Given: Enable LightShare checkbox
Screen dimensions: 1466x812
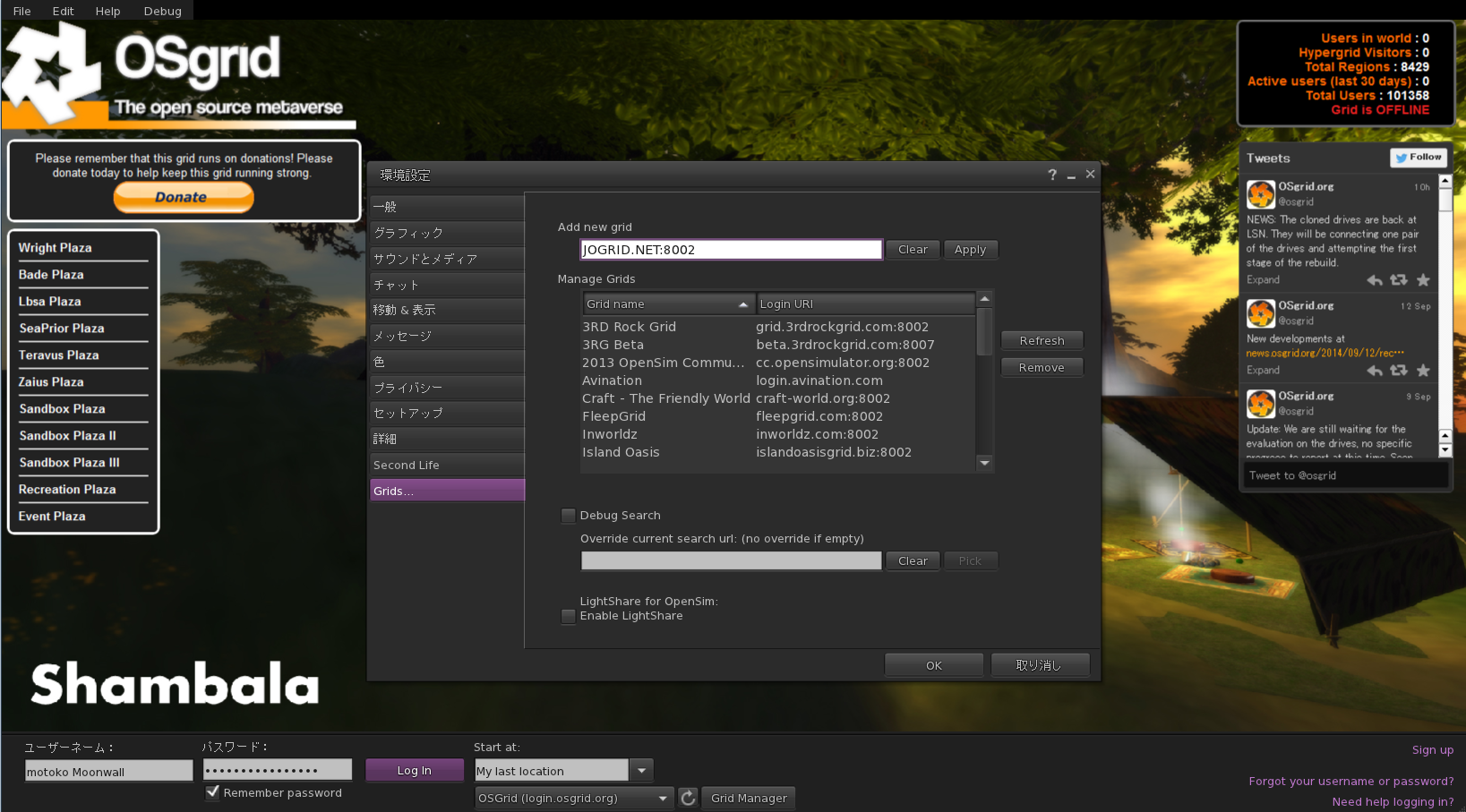Looking at the screenshot, I should [568, 616].
